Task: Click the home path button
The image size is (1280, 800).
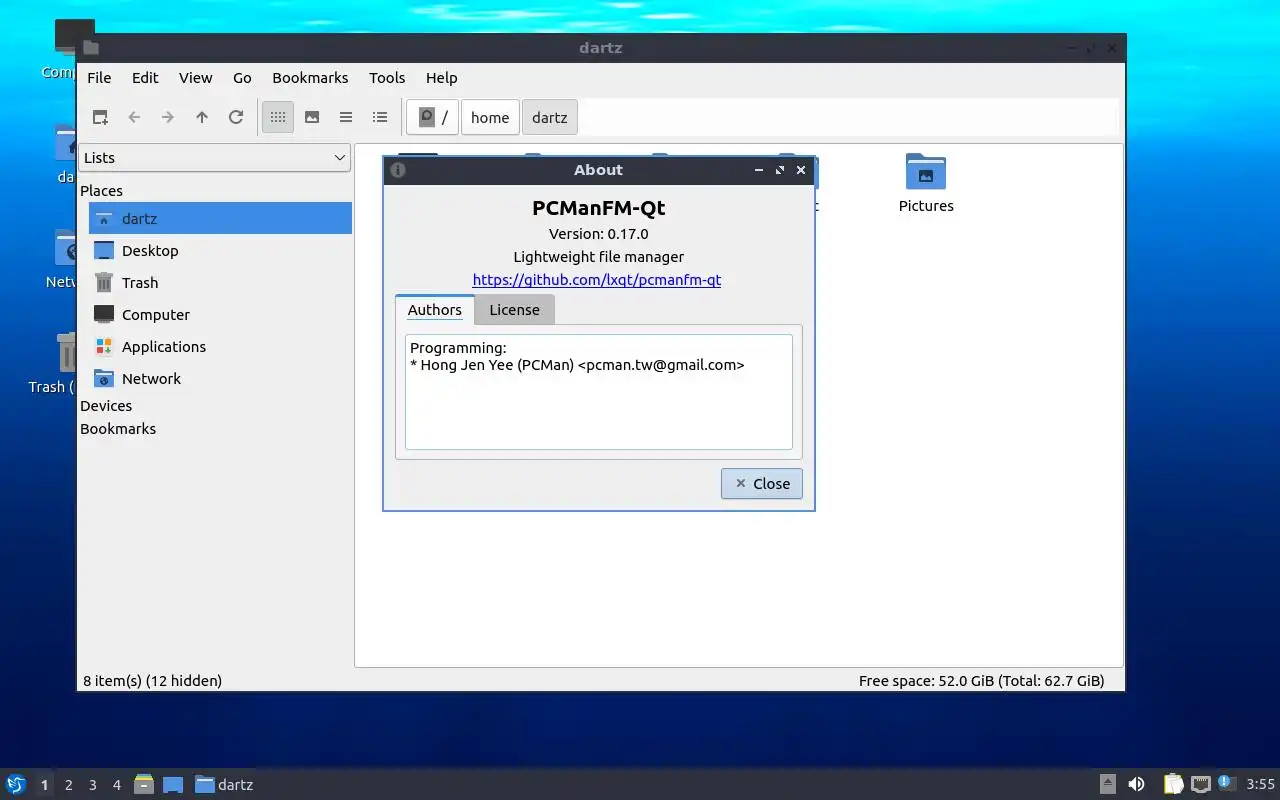Action: (490, 117)
